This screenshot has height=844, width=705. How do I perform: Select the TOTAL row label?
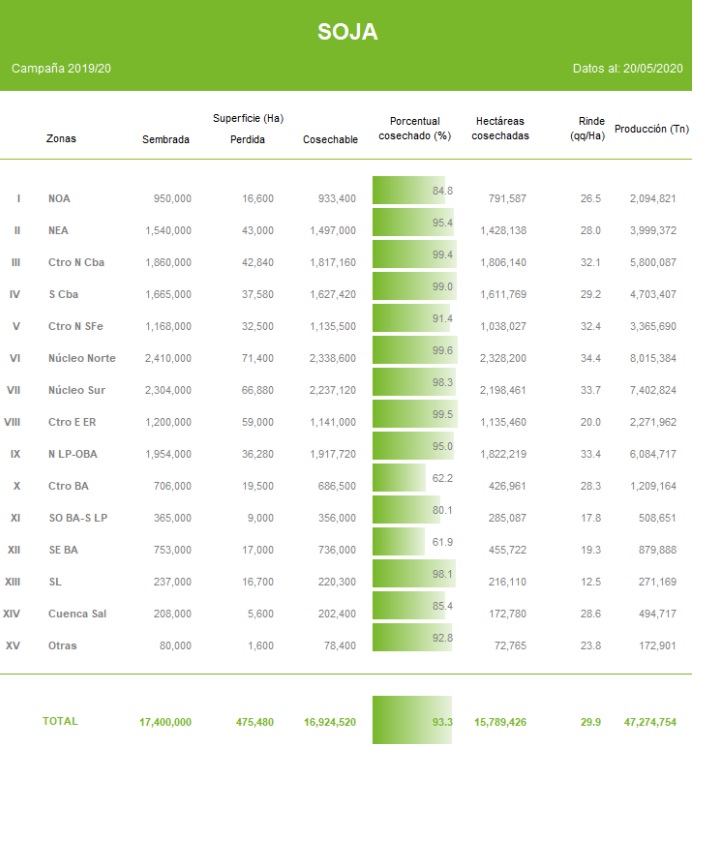(x=60, y=720)
